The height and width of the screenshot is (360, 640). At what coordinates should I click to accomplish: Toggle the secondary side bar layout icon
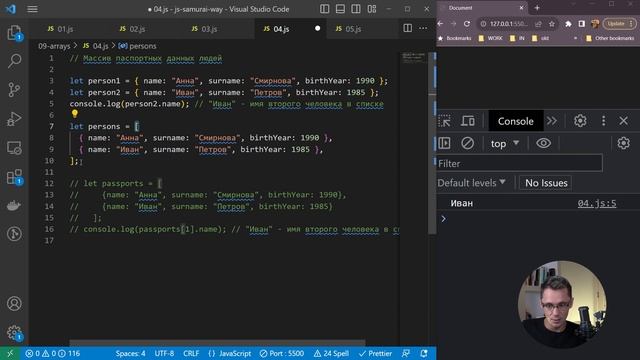pos(356,9)
